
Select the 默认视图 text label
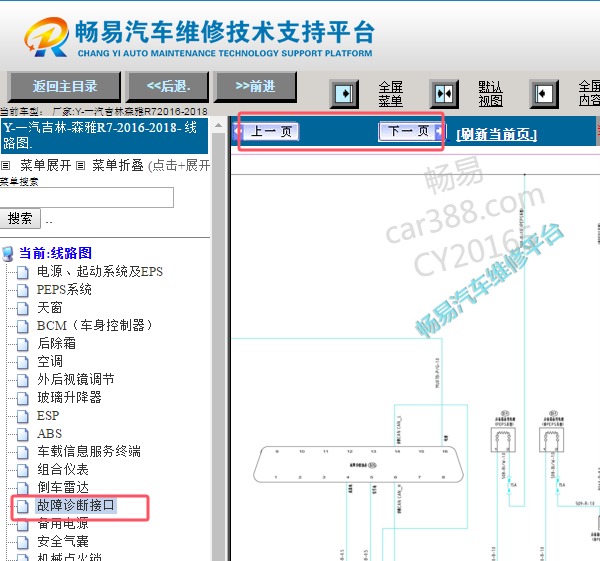pos(490,94)
